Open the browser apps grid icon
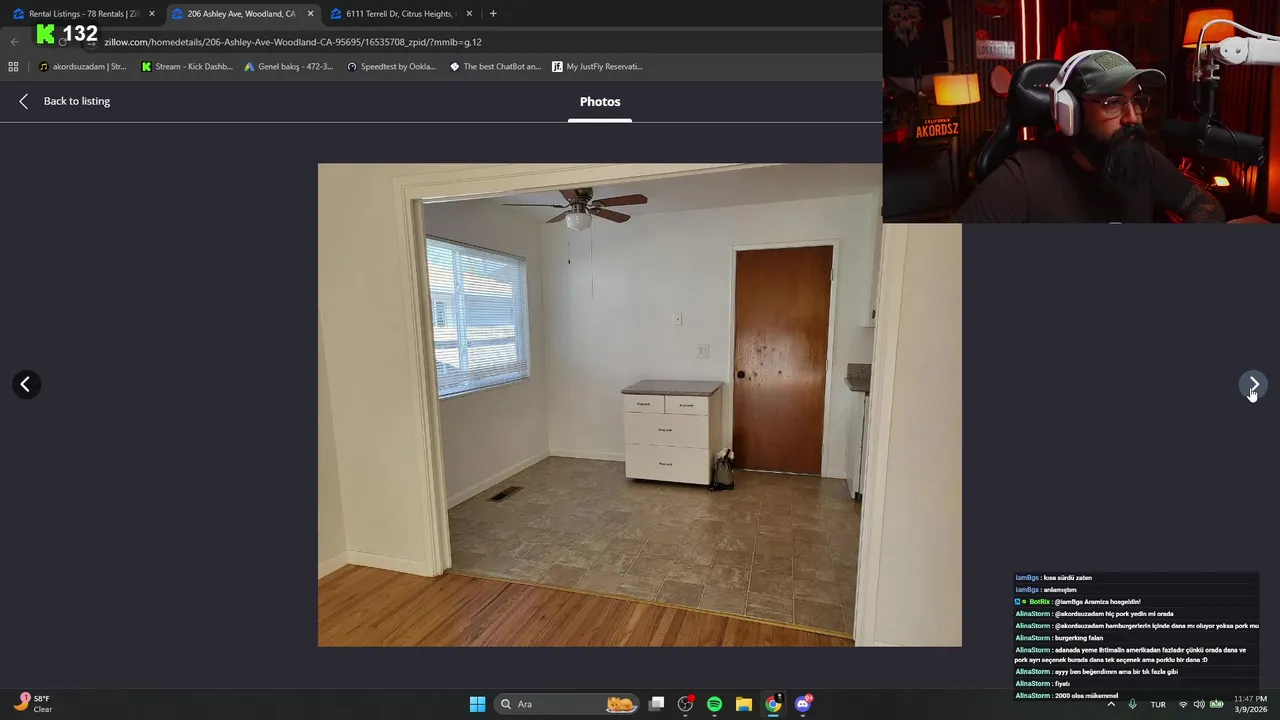The width and height of the screenshot is (1280, 720). click(13, 67)
